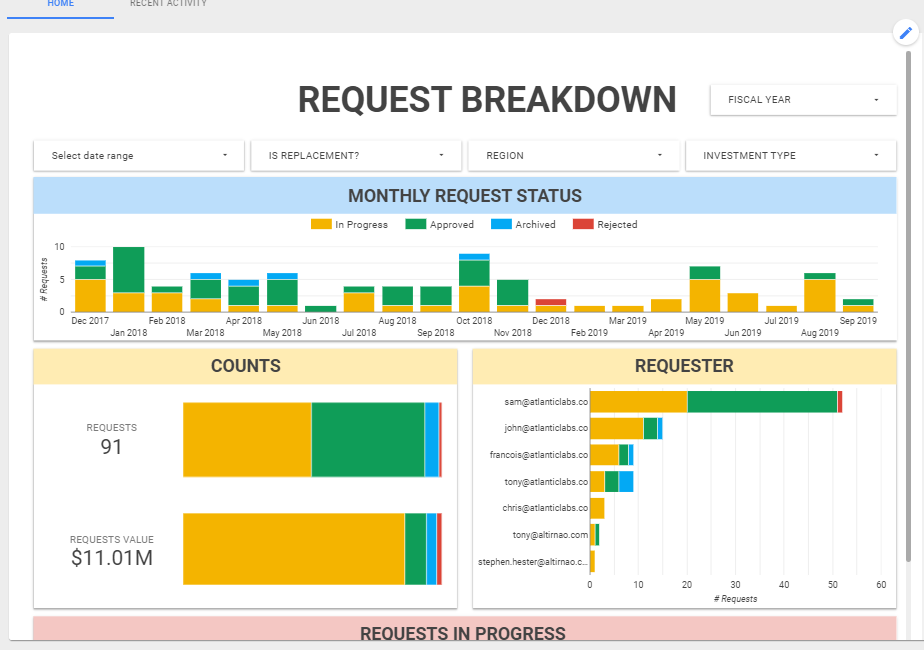The image size is (924, 650).
Task: Expand the IS REPLACEMENT? filter
Action: pyautogui.click(x=356, y=156)
